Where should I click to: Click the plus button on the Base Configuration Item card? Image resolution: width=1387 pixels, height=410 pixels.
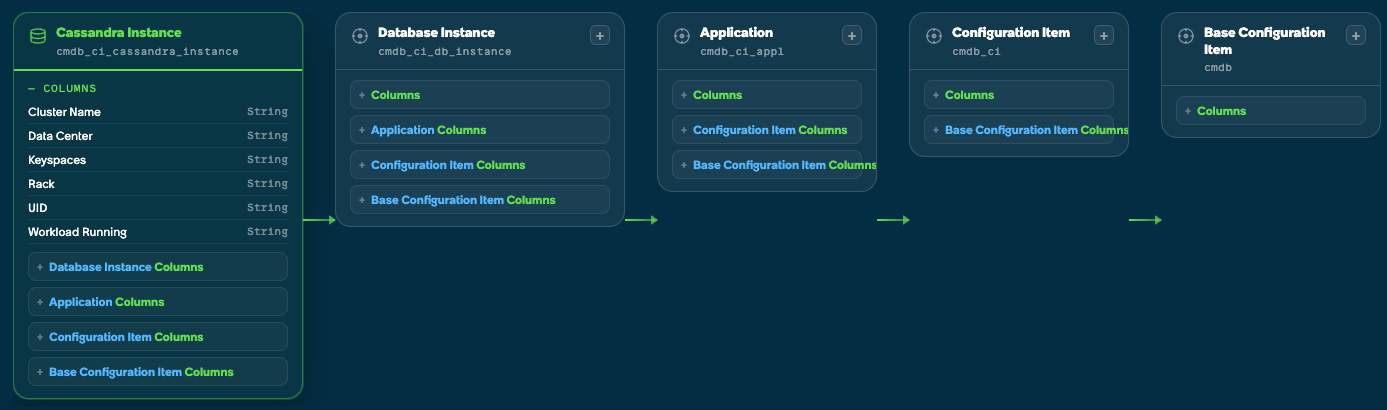[x=1356, y=35]
